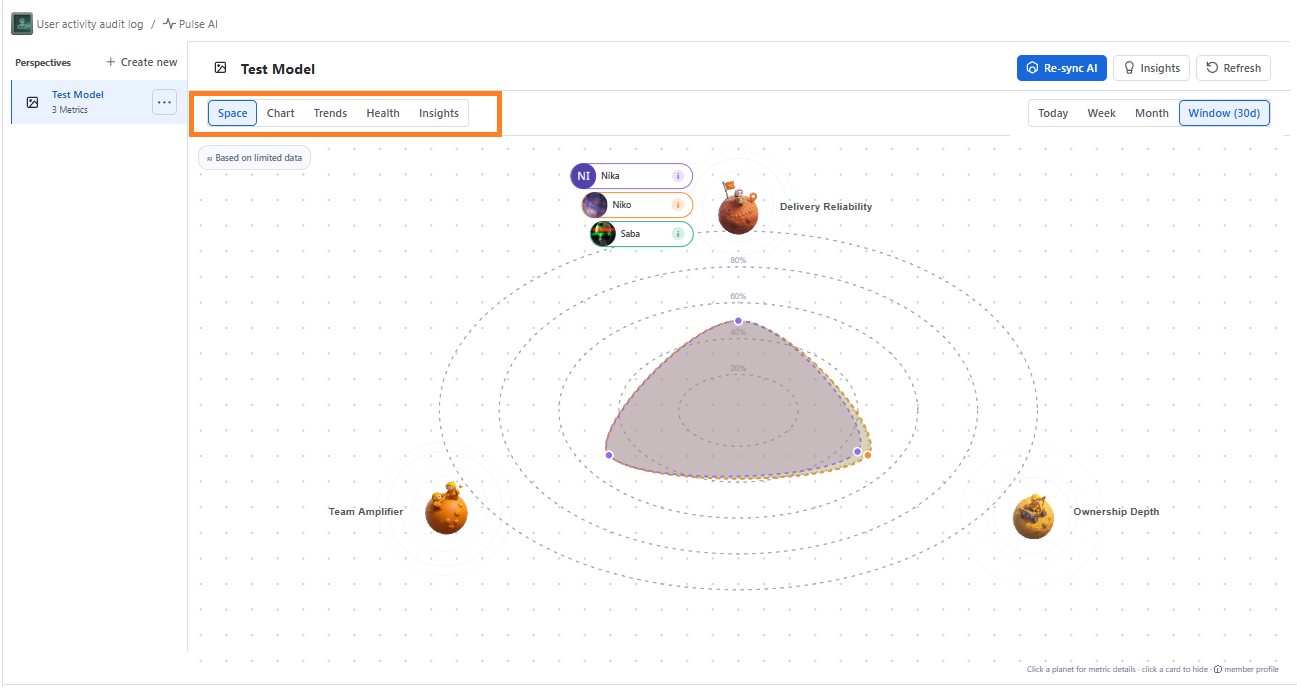Click the app logo icon in breadcrumb
The height and width of the screenshot is (687, 1297).
[x=22, y=23]
